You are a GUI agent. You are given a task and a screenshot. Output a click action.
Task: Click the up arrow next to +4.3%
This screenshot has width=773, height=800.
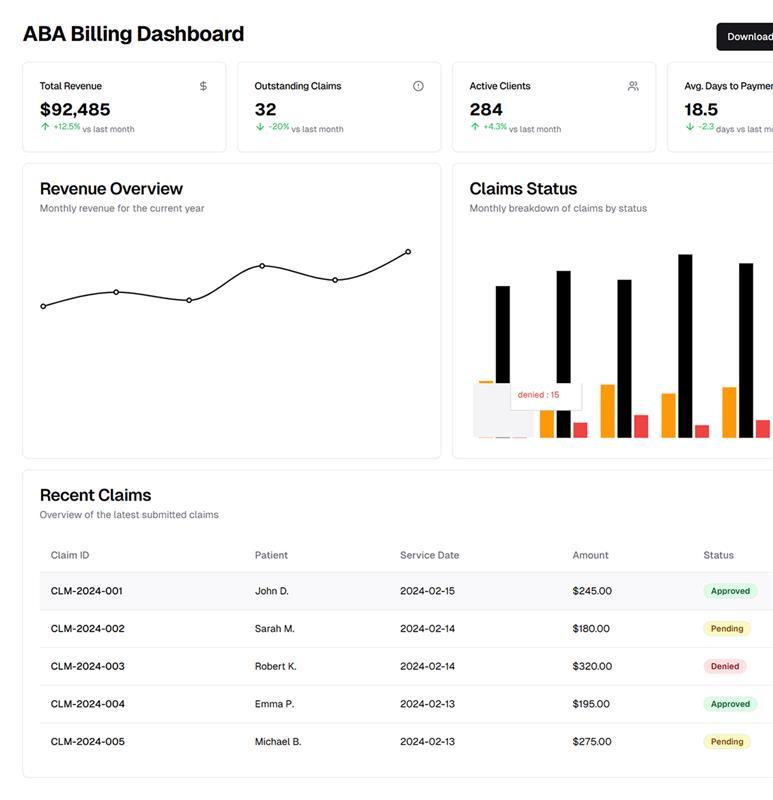coord(475,127)
